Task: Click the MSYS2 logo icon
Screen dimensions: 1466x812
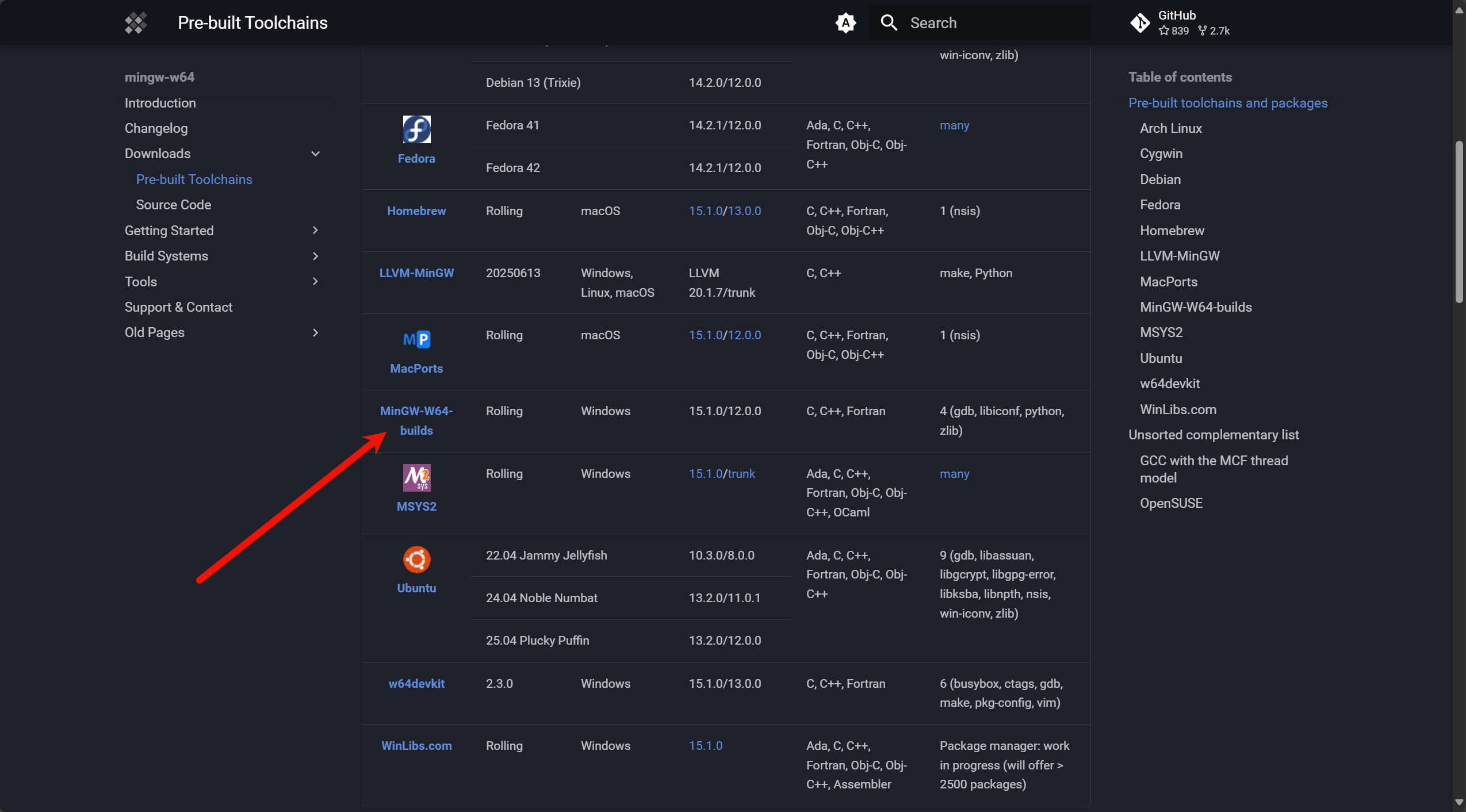Action: 416,478
